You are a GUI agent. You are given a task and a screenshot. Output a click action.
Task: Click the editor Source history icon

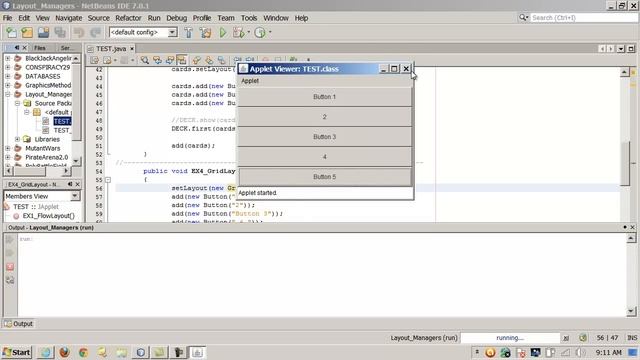pos(94,60)
